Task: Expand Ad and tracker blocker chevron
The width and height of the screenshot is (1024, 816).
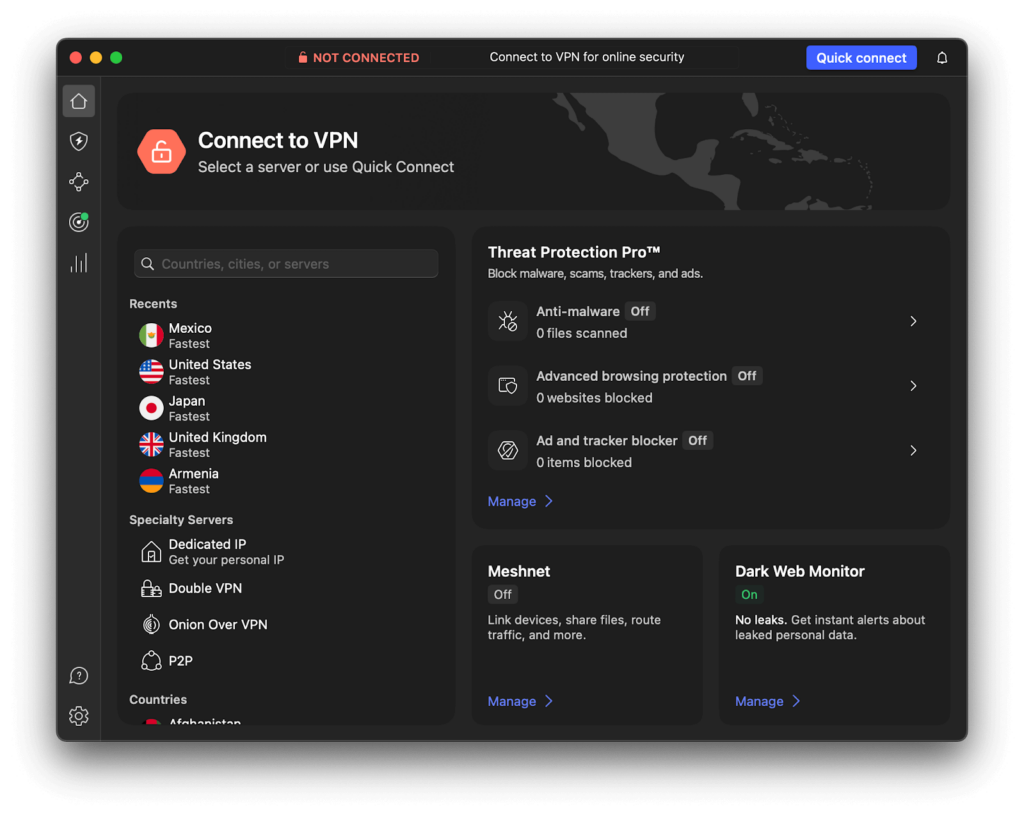Action: (x=913, y=450)
